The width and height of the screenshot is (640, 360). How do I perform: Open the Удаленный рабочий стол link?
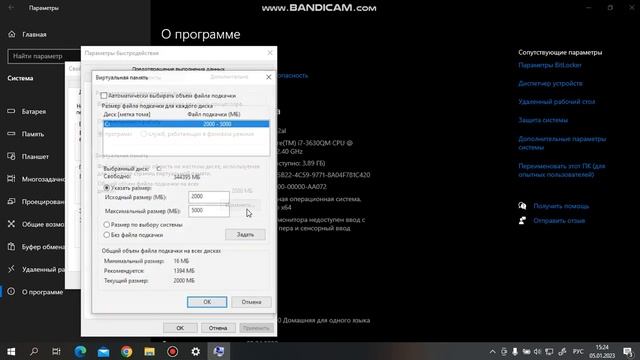pos(556,102)
